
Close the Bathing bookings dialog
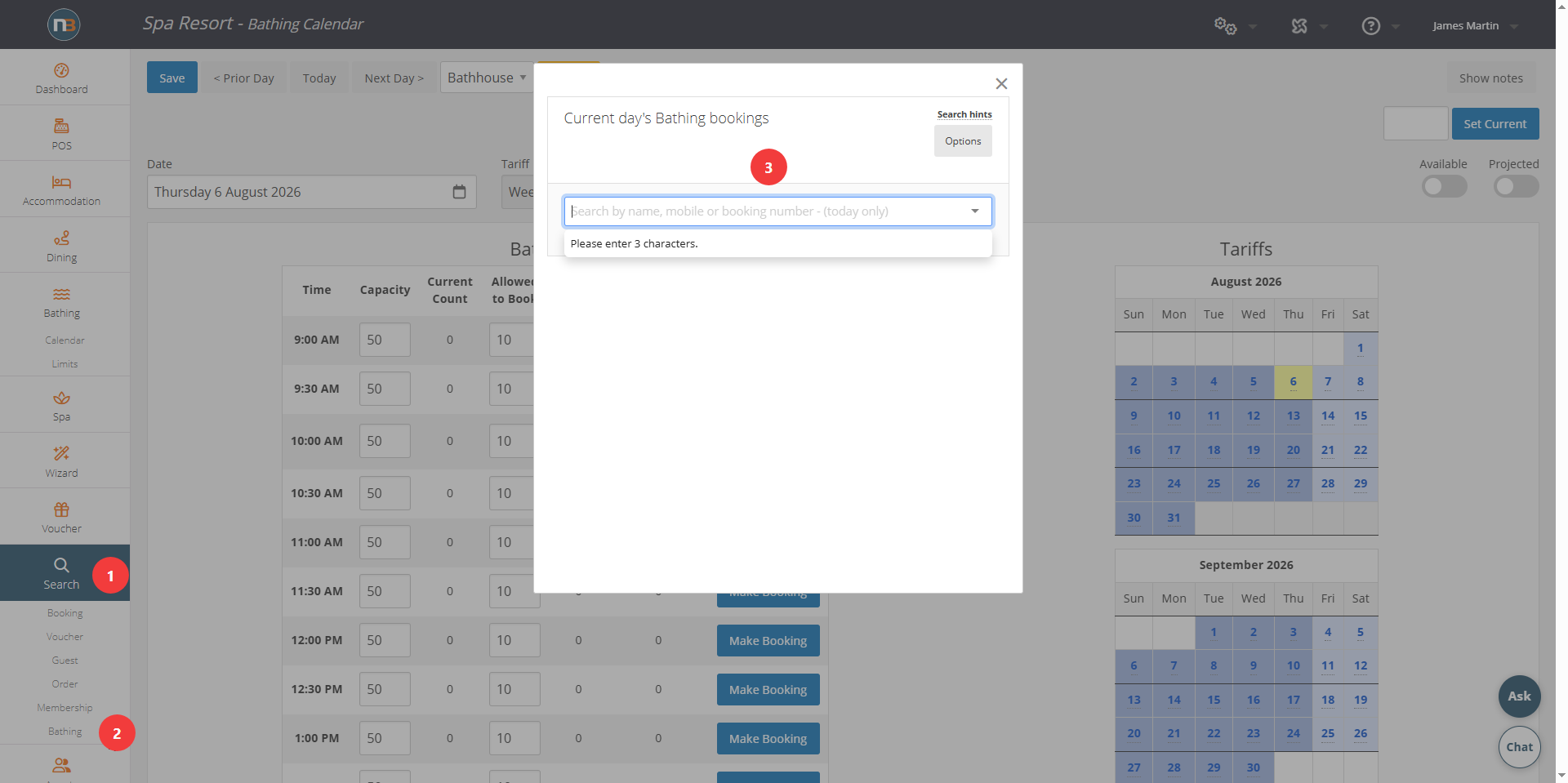click(1001, 83)
